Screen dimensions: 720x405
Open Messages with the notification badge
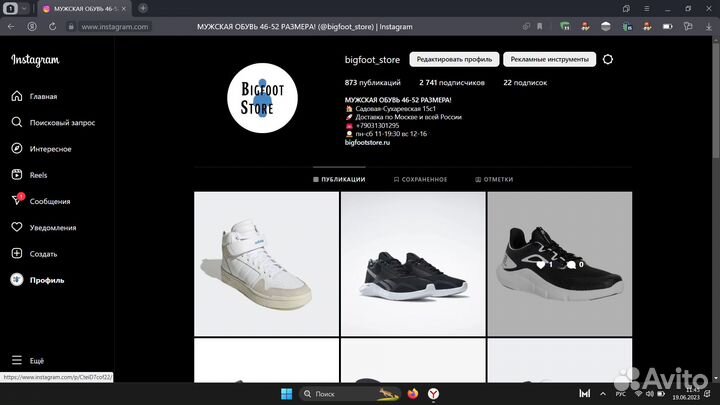(49, 201)
